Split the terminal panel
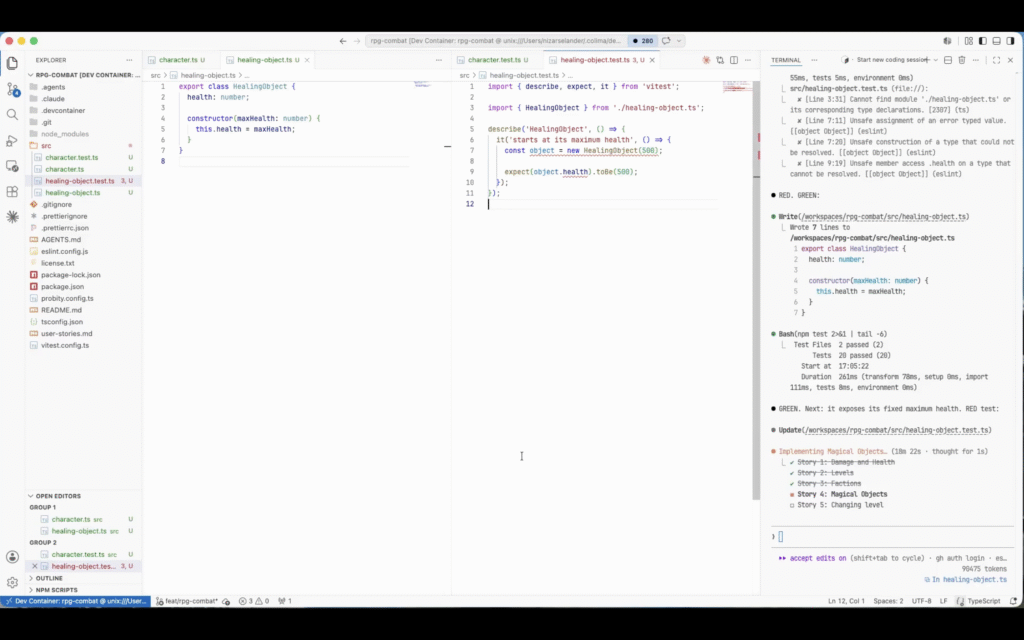1024x640 pixels. coord(948,60)
